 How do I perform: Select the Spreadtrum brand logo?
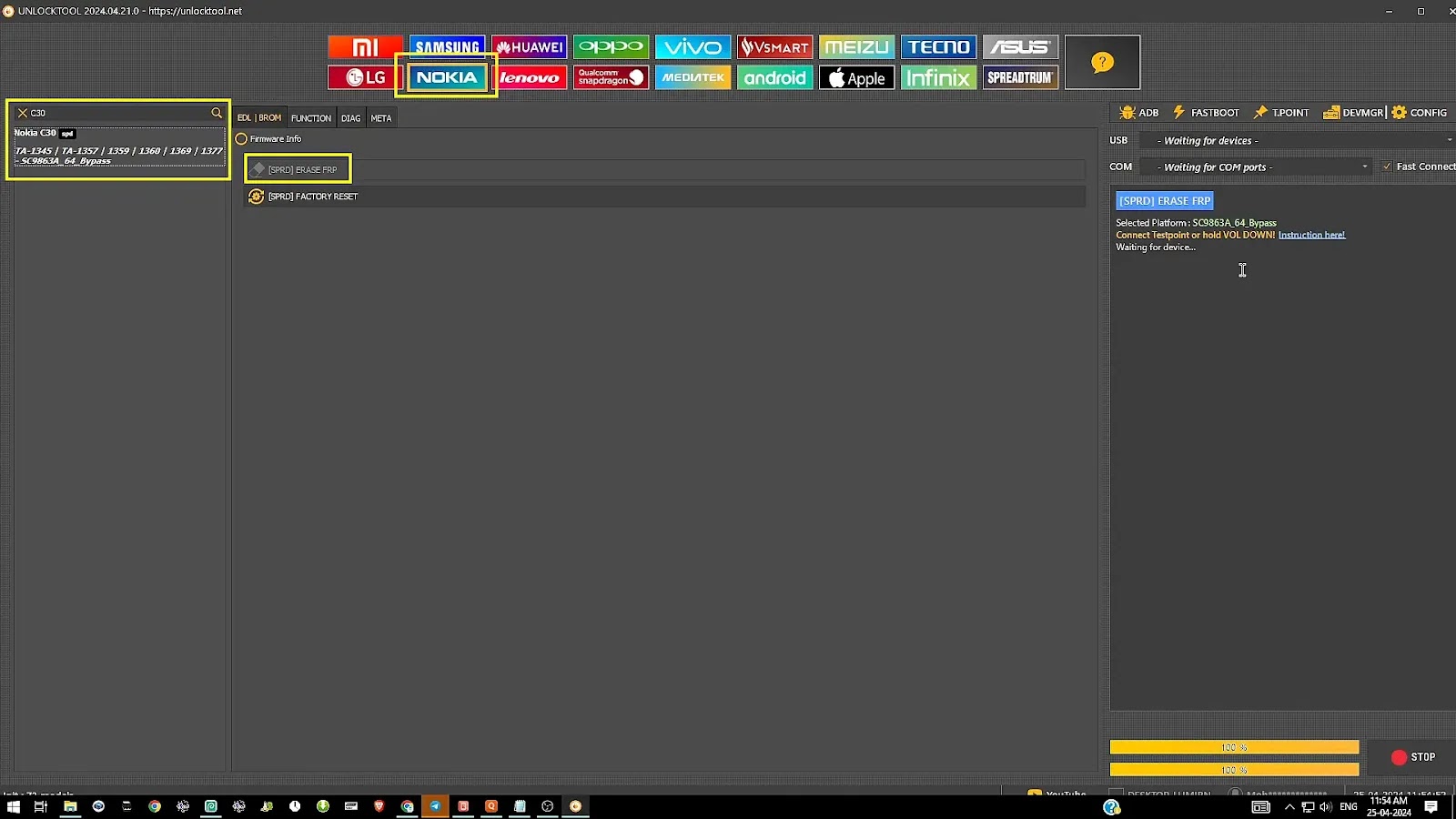[1020, 77]
